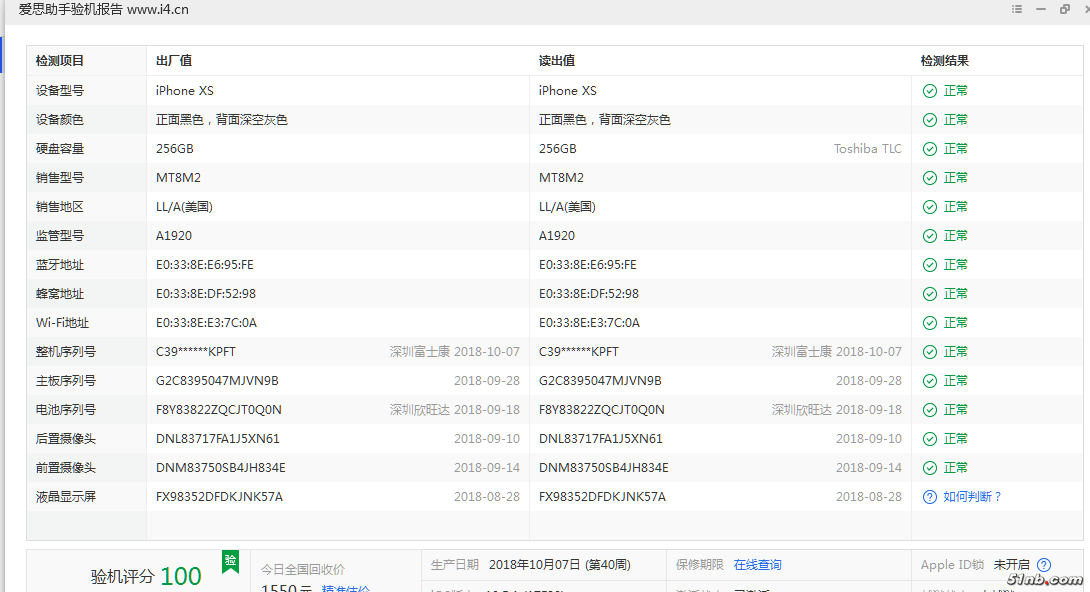Click the 检测结果 column header
The height and width of the screenshot is (592, 1090).
(944, 61)
